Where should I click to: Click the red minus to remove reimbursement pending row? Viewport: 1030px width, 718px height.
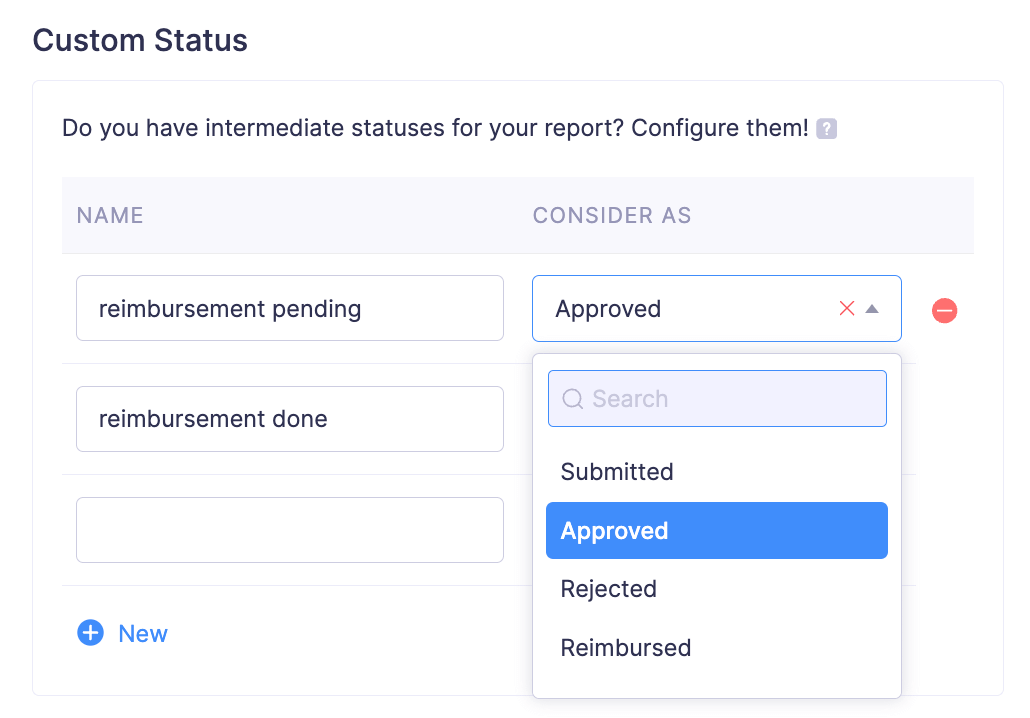coord(944,310)
